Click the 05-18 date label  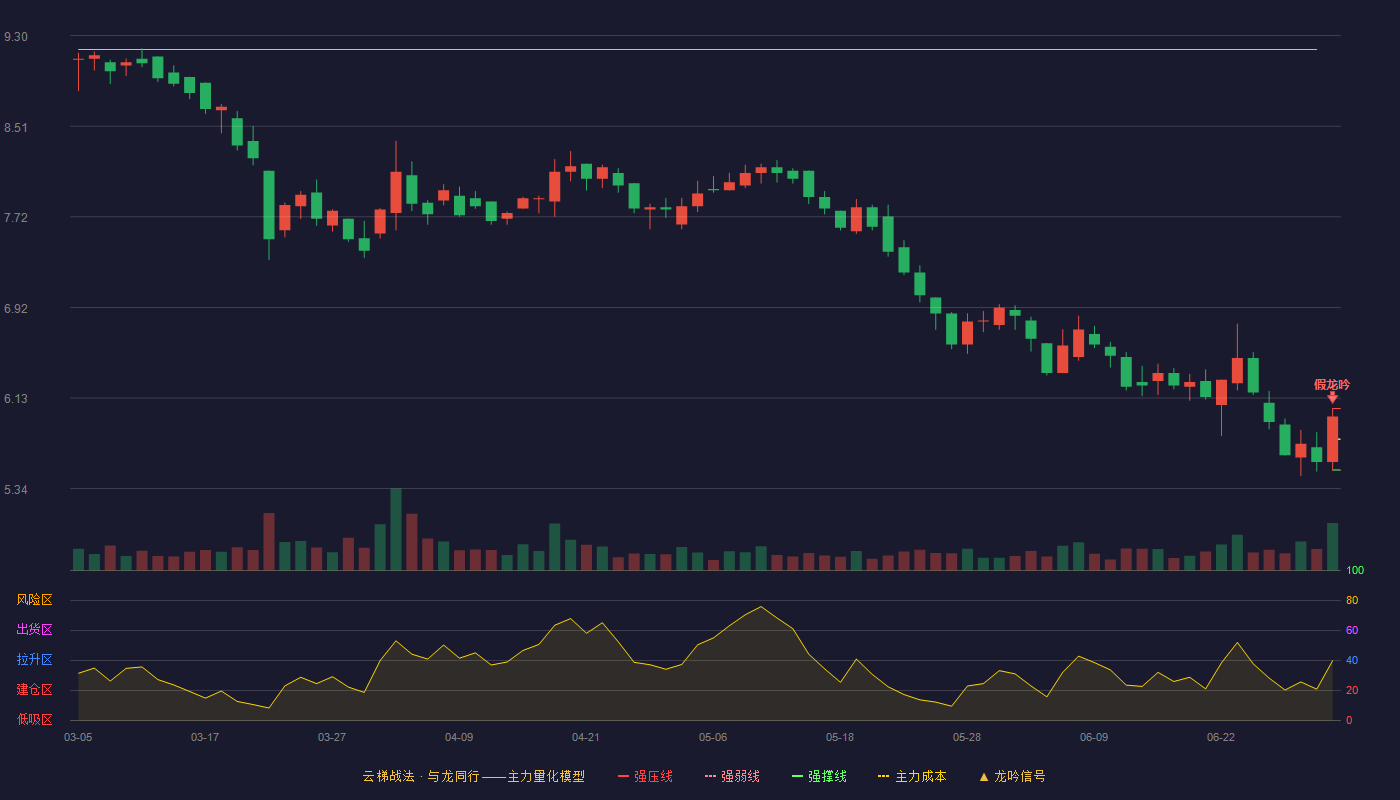click(x=840, y=737)
